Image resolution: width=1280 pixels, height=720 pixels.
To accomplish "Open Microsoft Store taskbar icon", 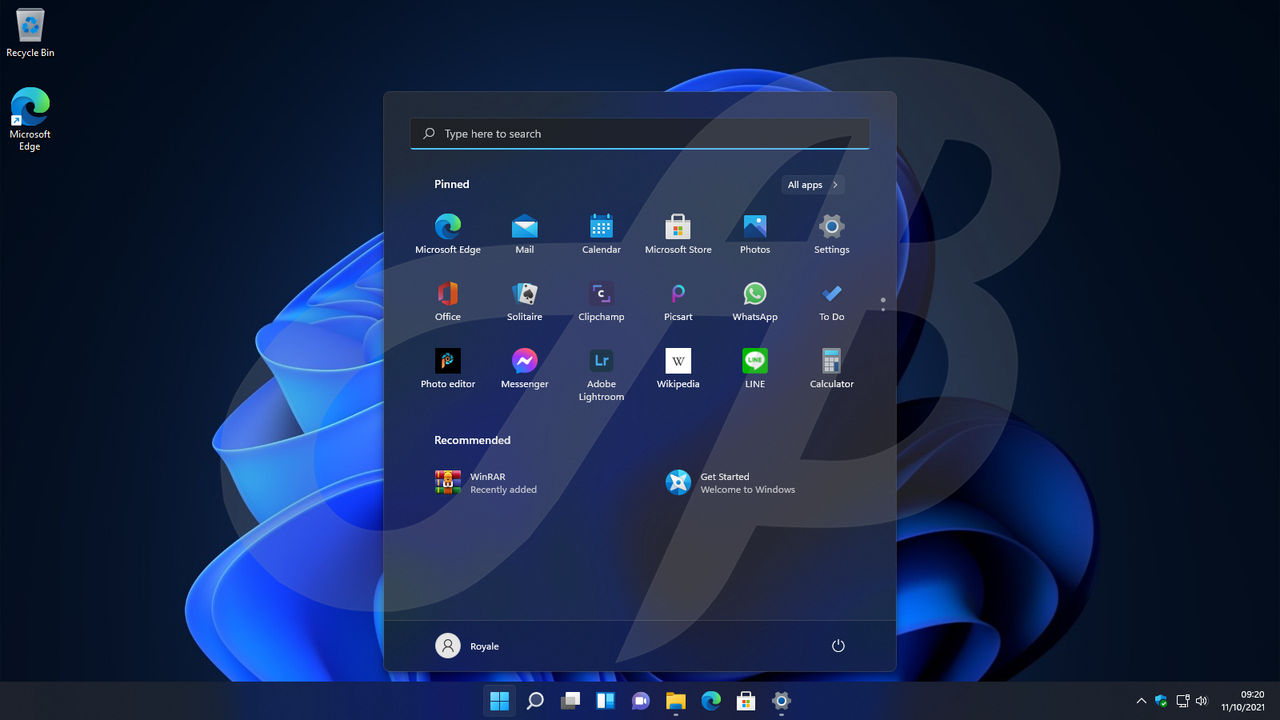I will point(746,701).
